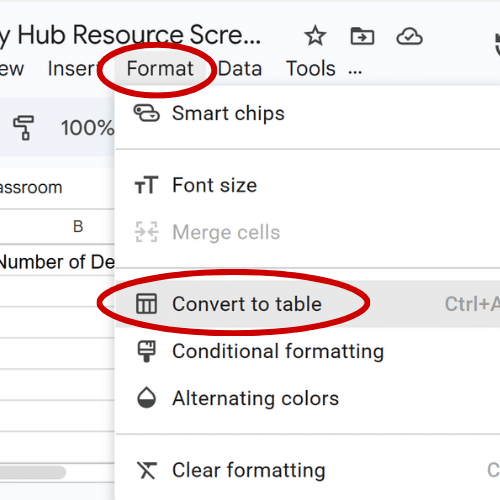
Task: Open the Tools menu
Action: pos(311,69)
